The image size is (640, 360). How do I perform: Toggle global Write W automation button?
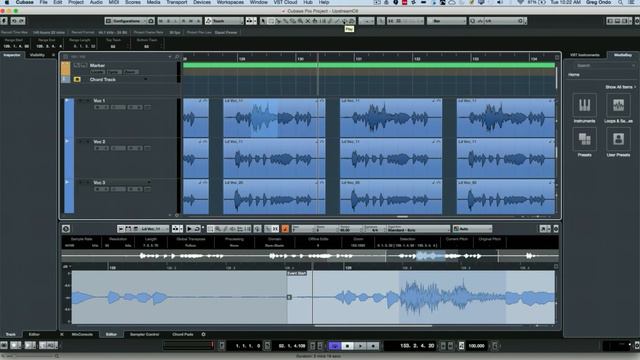click(191, 21)
